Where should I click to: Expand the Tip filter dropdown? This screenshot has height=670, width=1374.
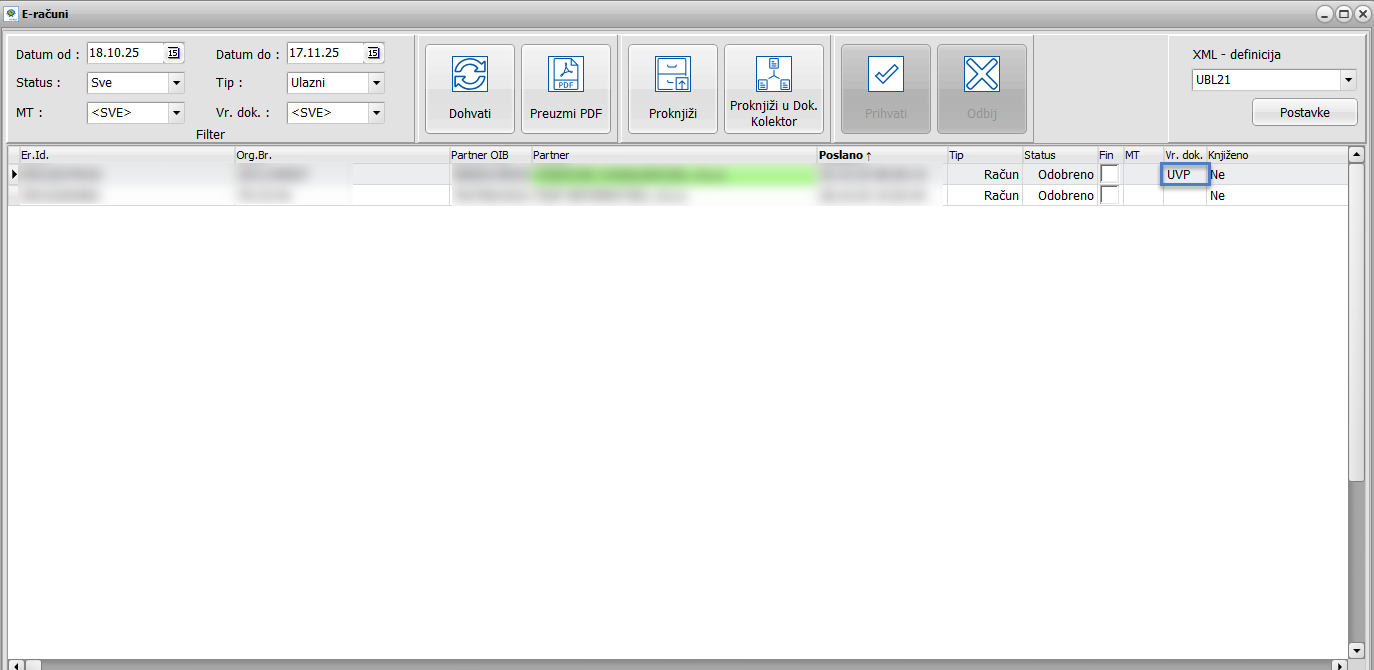click(x=376, y=83)
